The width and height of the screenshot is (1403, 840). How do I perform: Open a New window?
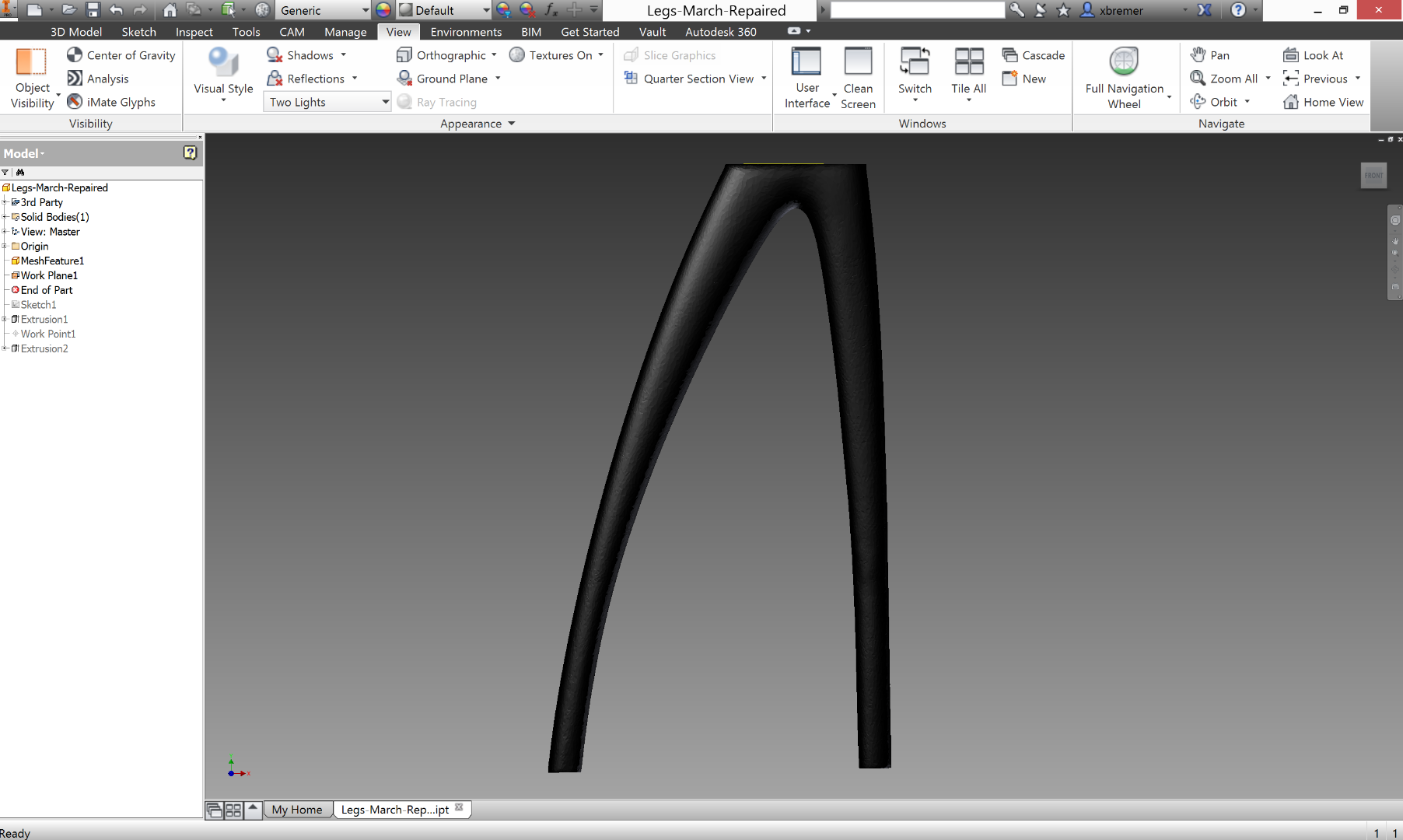click(1024, 79)
